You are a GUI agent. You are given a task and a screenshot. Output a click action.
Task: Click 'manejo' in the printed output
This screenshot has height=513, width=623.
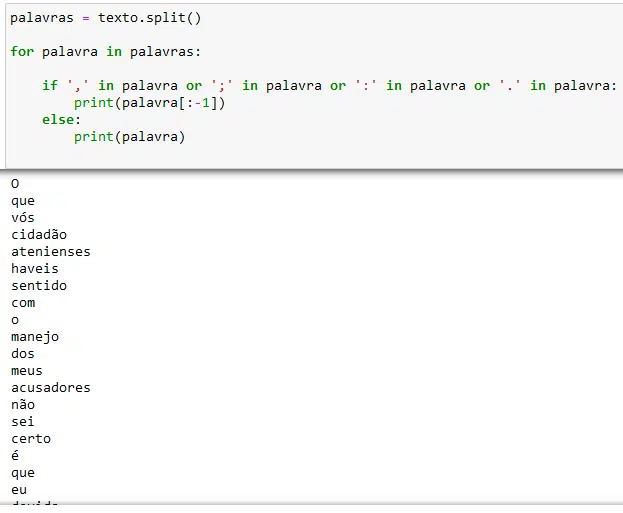35,336
